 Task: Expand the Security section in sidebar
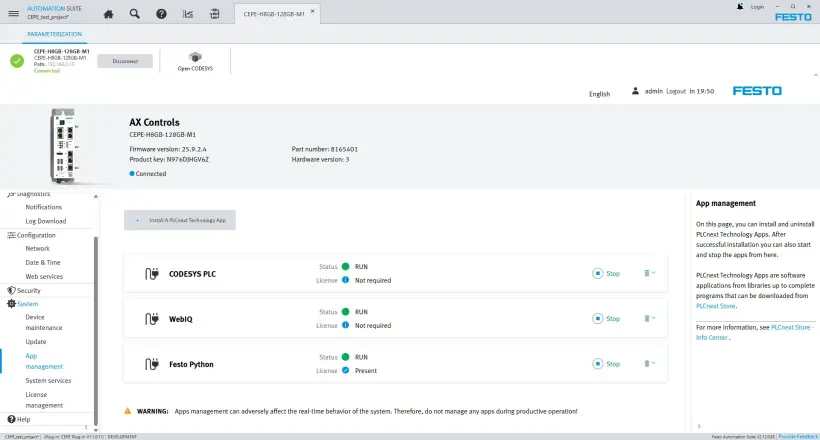11,290
